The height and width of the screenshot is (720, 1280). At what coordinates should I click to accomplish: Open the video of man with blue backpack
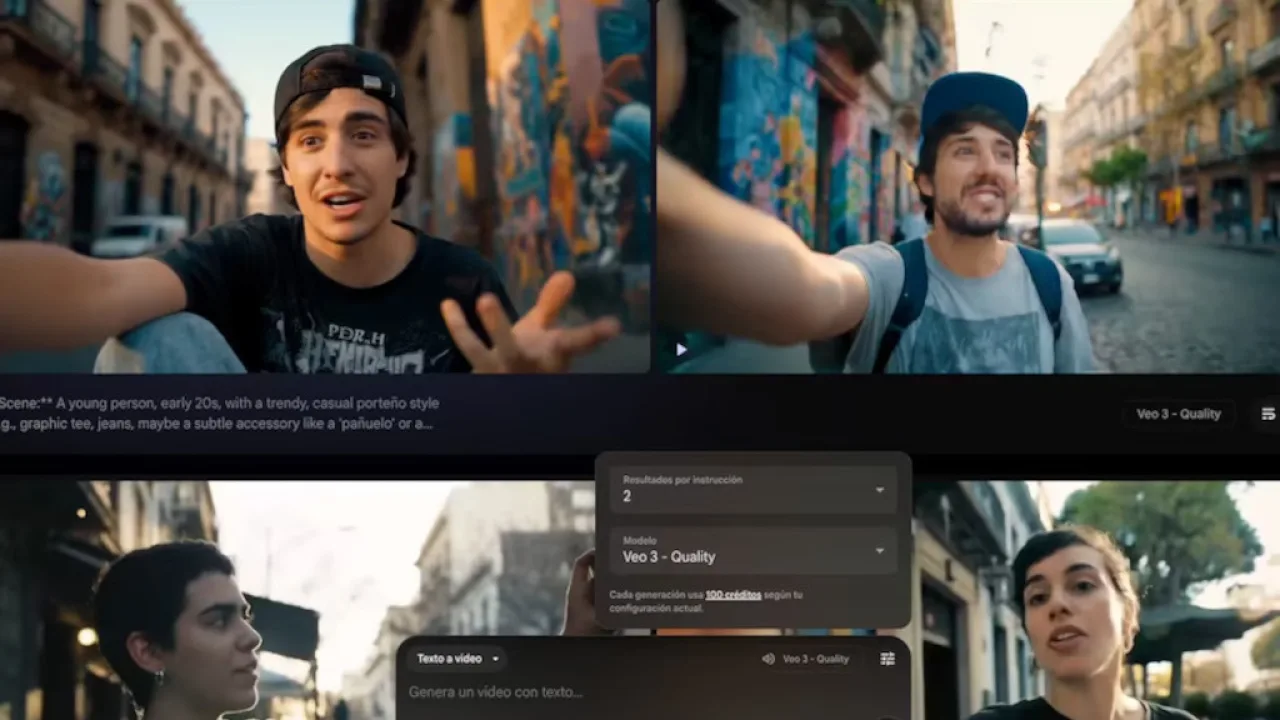coord(968,186)
